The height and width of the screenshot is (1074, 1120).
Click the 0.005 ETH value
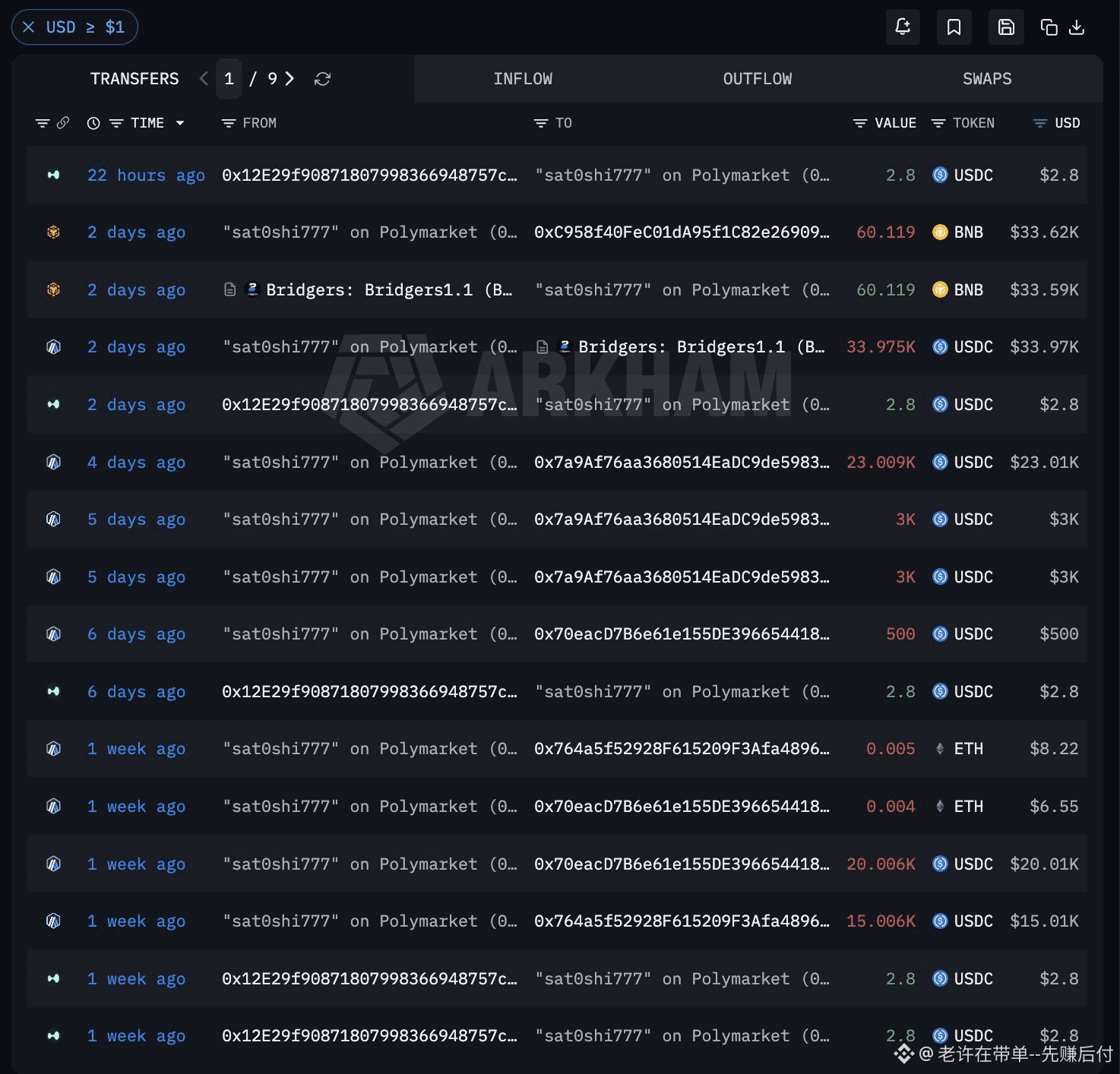coord(891,749)
